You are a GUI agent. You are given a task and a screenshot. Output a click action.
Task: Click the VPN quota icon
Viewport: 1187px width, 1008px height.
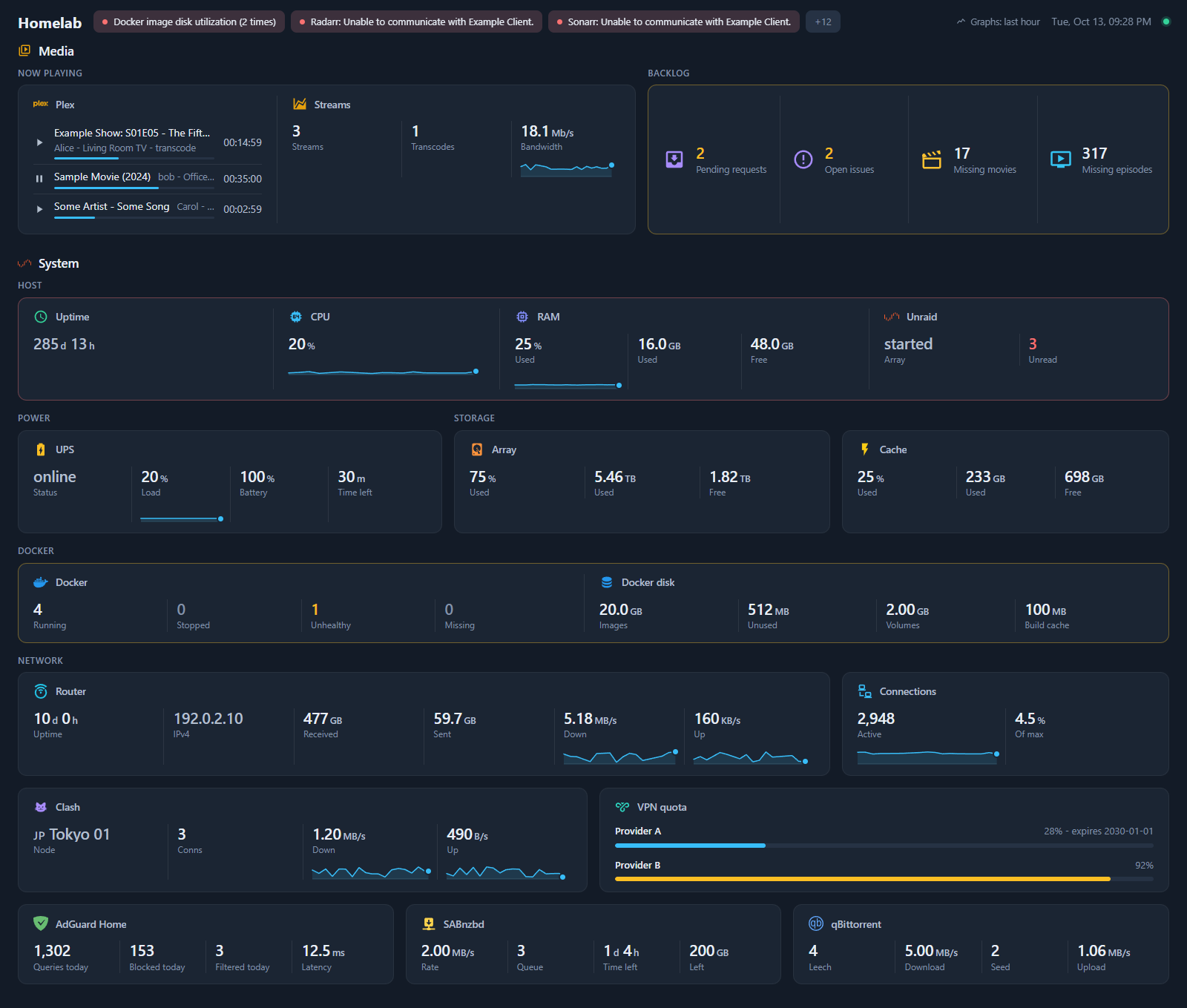[x=622, y=807]
